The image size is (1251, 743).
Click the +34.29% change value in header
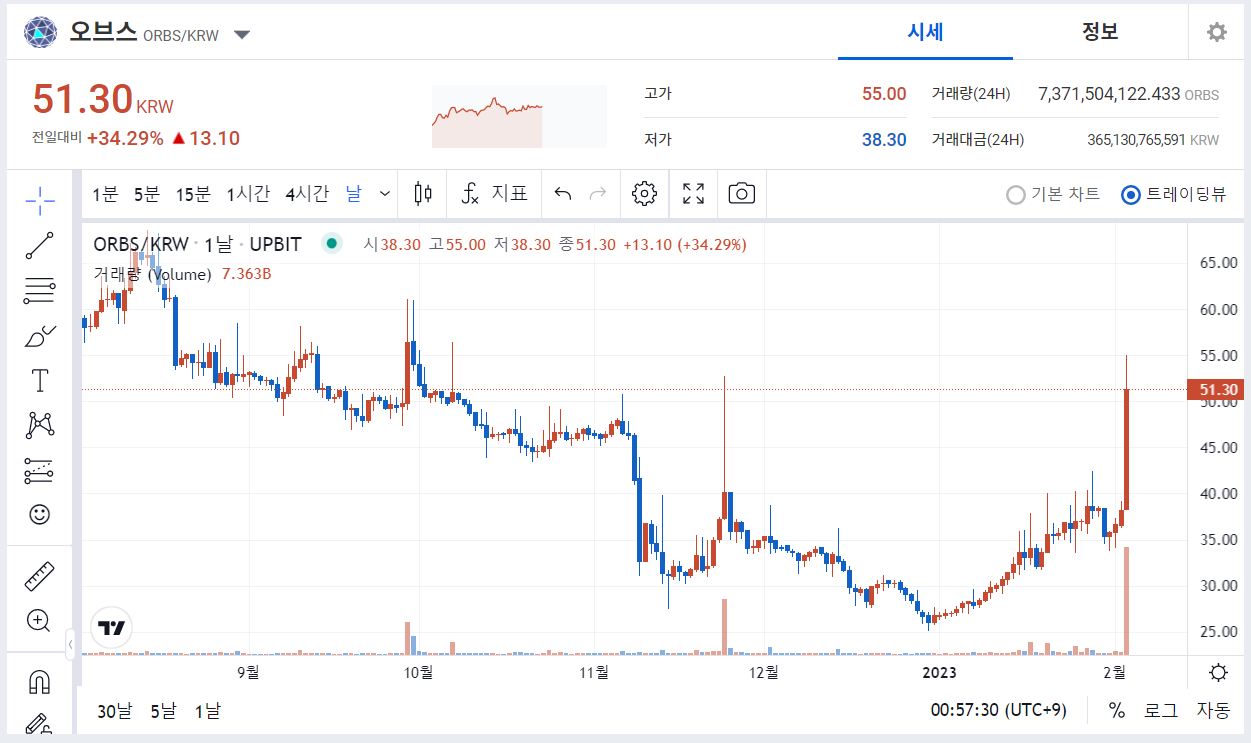tap(125, 138)
